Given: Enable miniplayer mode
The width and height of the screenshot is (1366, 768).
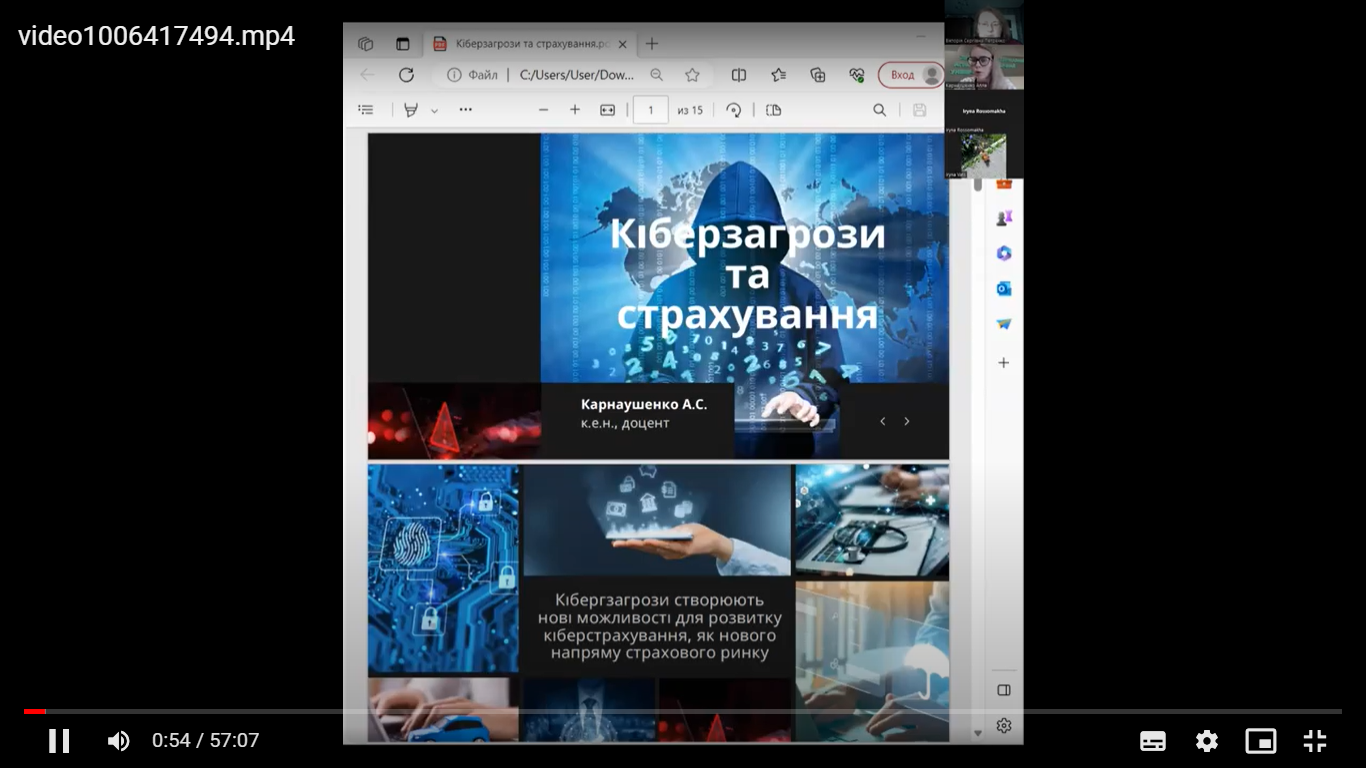Looking at the screenshot, I should click(1261, 741).
